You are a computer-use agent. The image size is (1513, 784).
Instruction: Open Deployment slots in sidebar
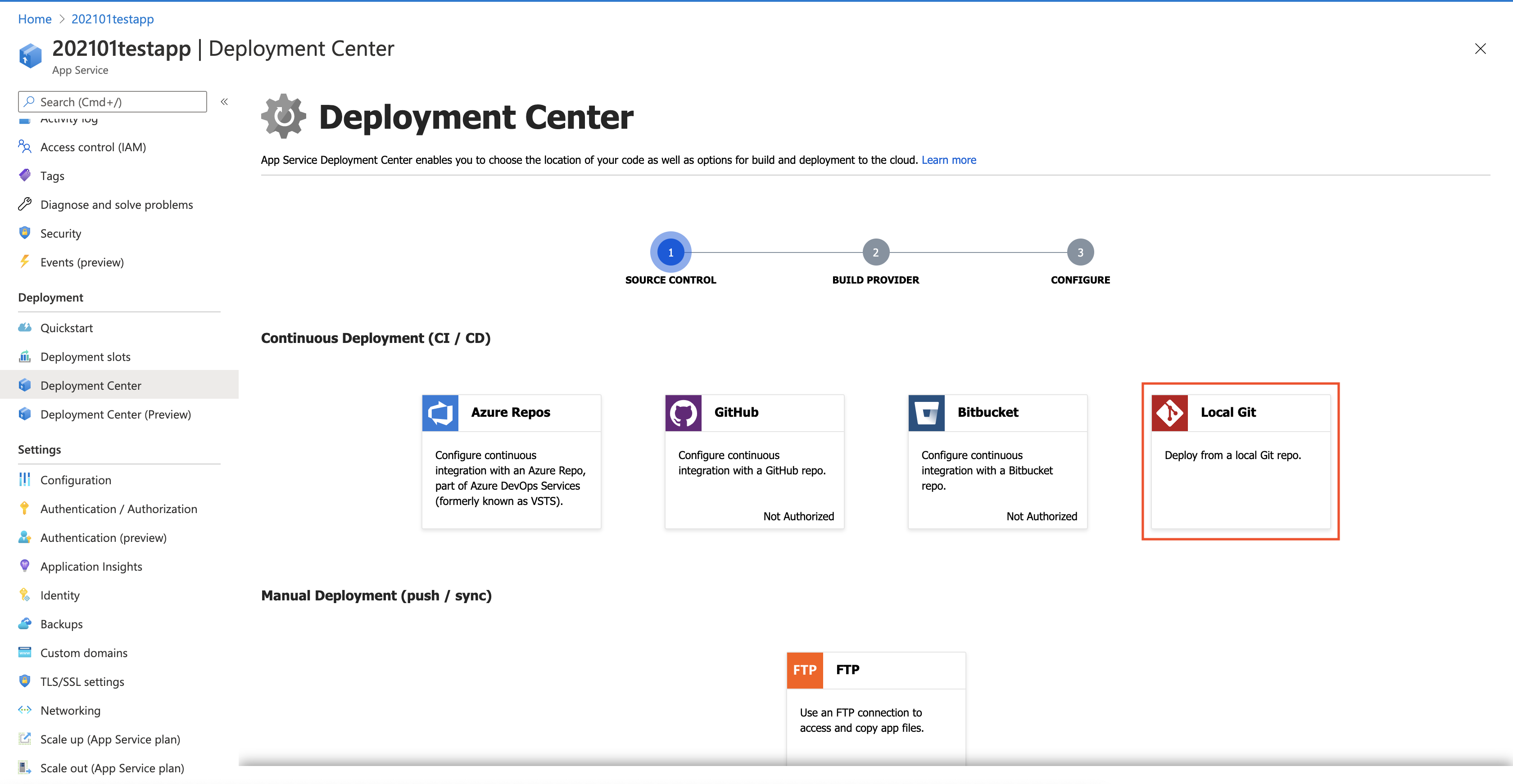point(85,357)
